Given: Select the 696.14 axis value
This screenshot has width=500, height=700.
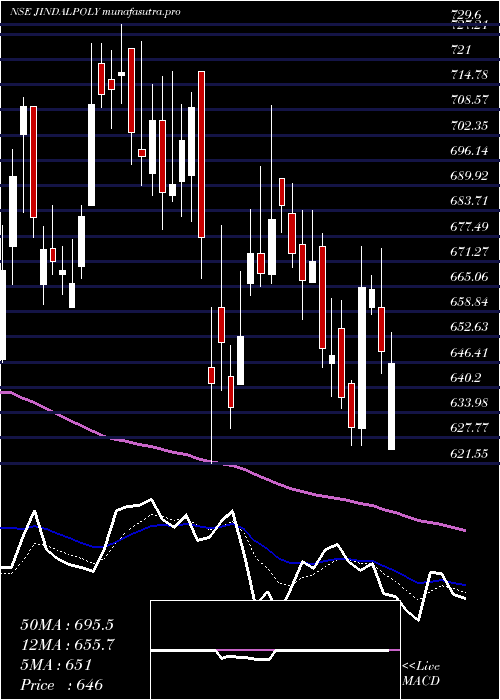Looking at the screenshot, I should point(469,151).
